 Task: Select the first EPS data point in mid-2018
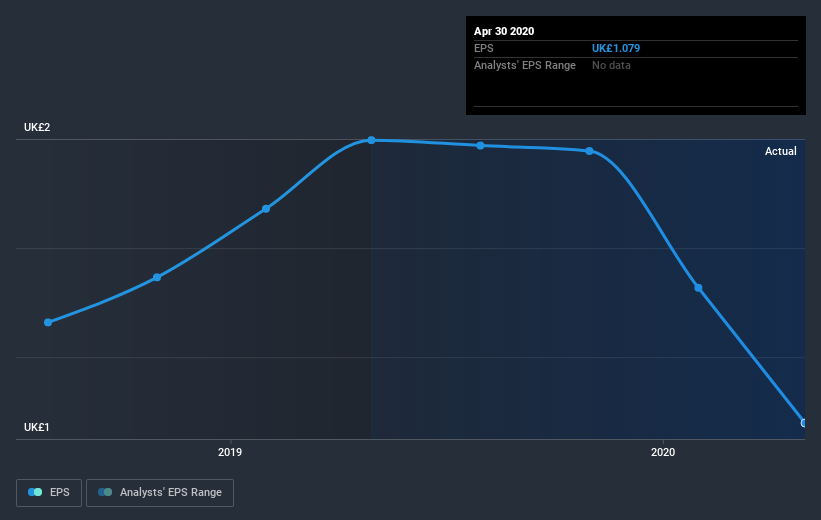pos(48,322)
